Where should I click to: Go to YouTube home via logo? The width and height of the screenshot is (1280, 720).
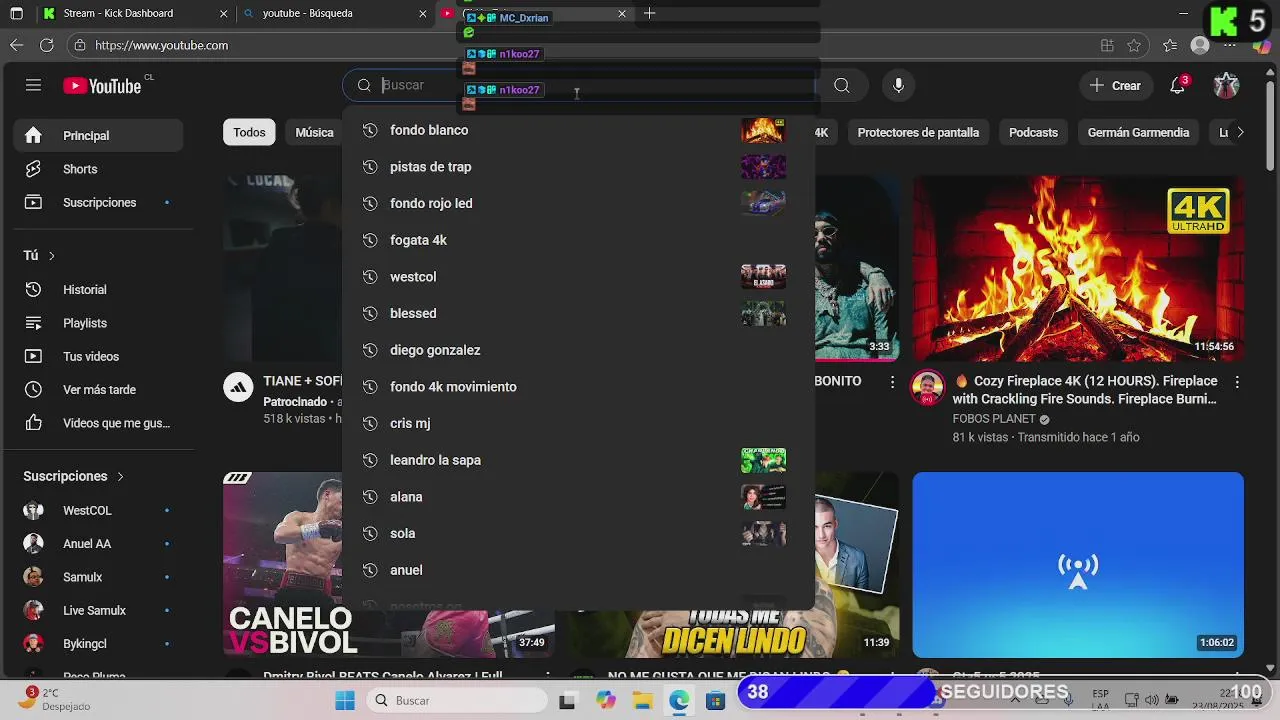point(102,86)
